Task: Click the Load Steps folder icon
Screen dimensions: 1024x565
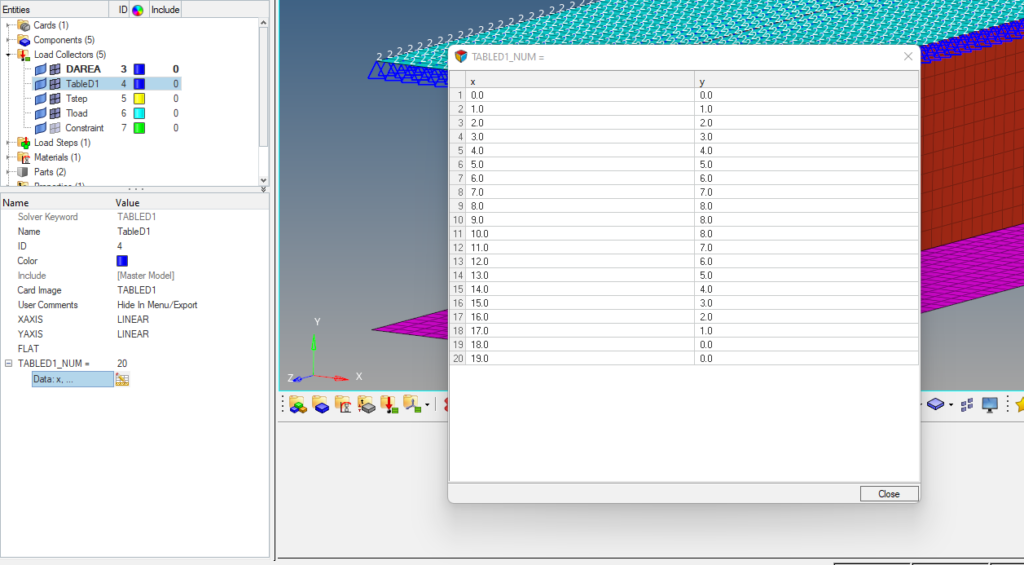Action: pyautogui.click(x=24, y=142)
